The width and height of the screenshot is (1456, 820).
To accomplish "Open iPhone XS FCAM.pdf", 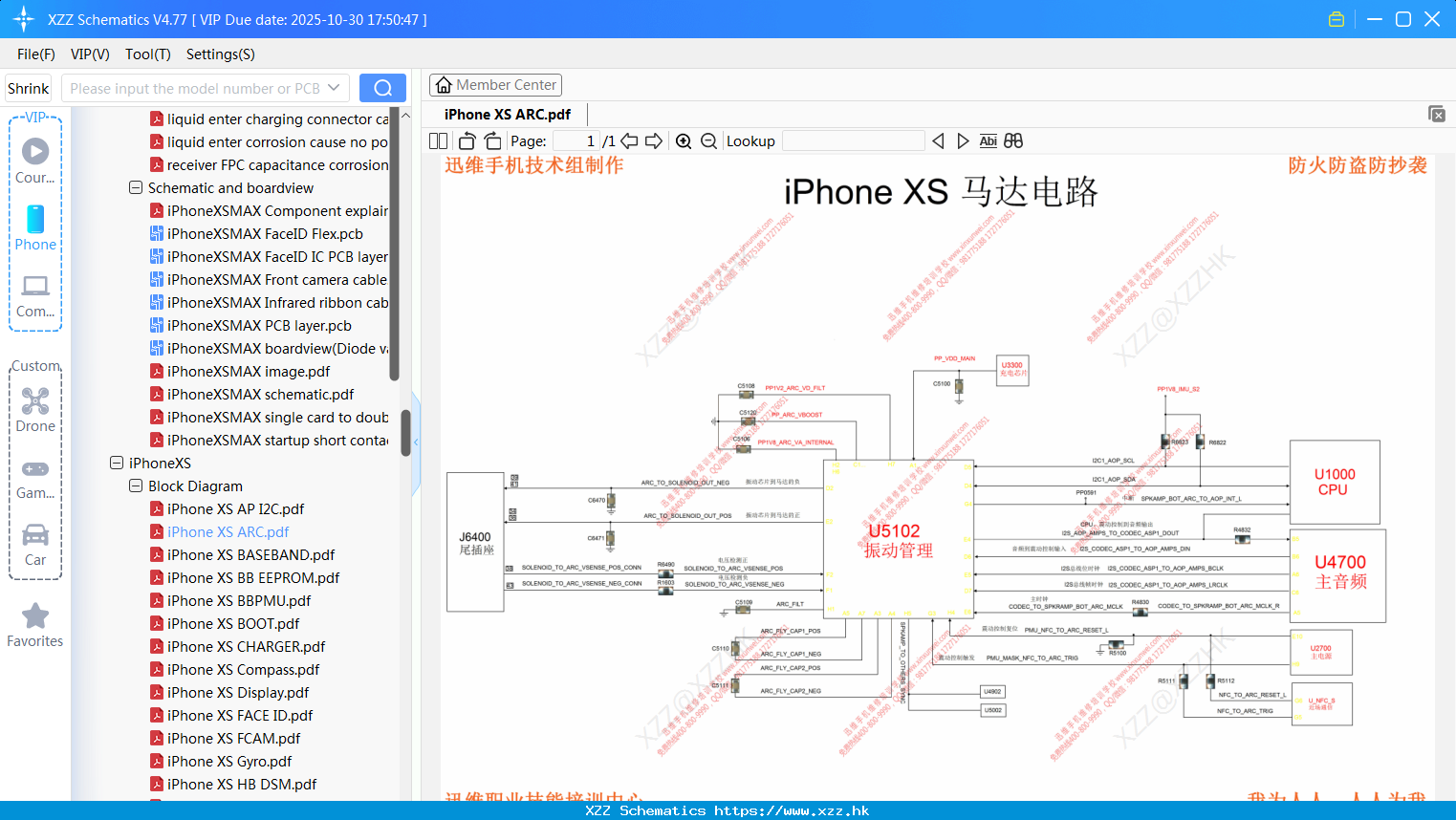I will click(x=233, y=738).
